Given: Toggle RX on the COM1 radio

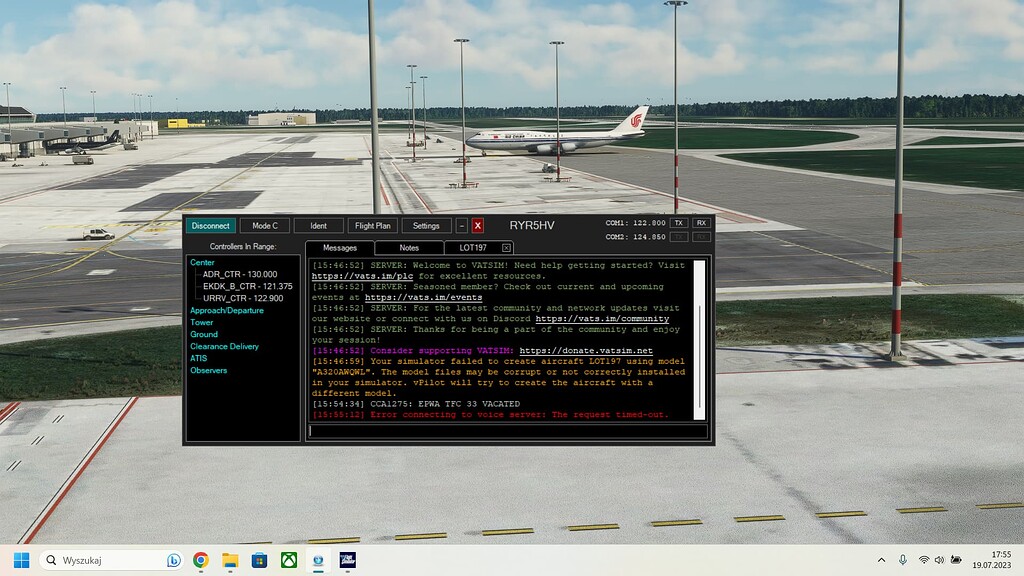Looking at the screenshot, I should click(700, 222).
